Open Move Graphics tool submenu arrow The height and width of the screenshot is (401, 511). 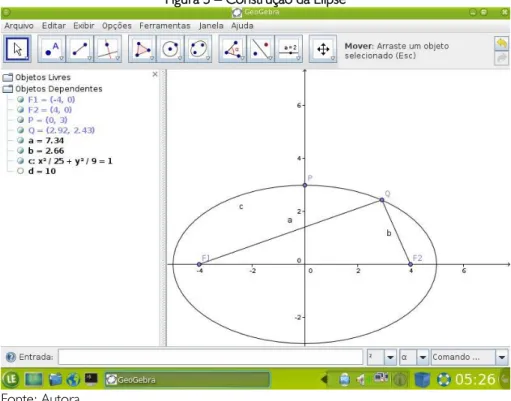click(333, 58)
